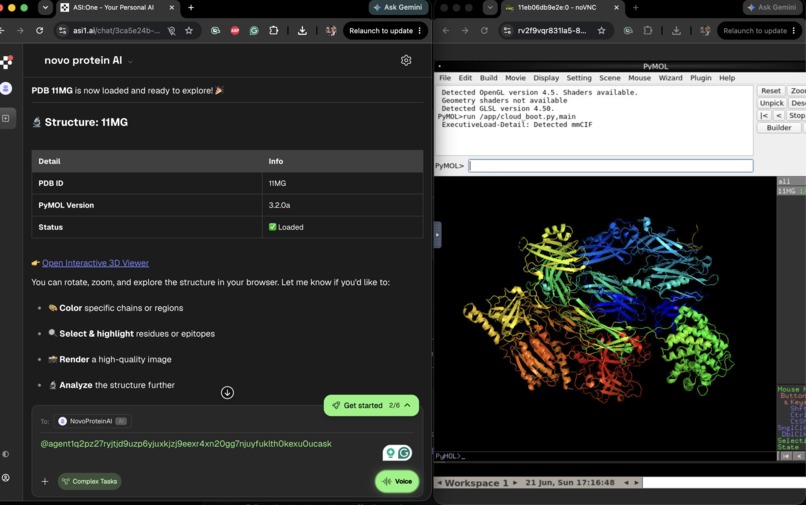The image size is (806, 505).
Task: Toggle the Complex Tasks chip
Action: [89, 481]
